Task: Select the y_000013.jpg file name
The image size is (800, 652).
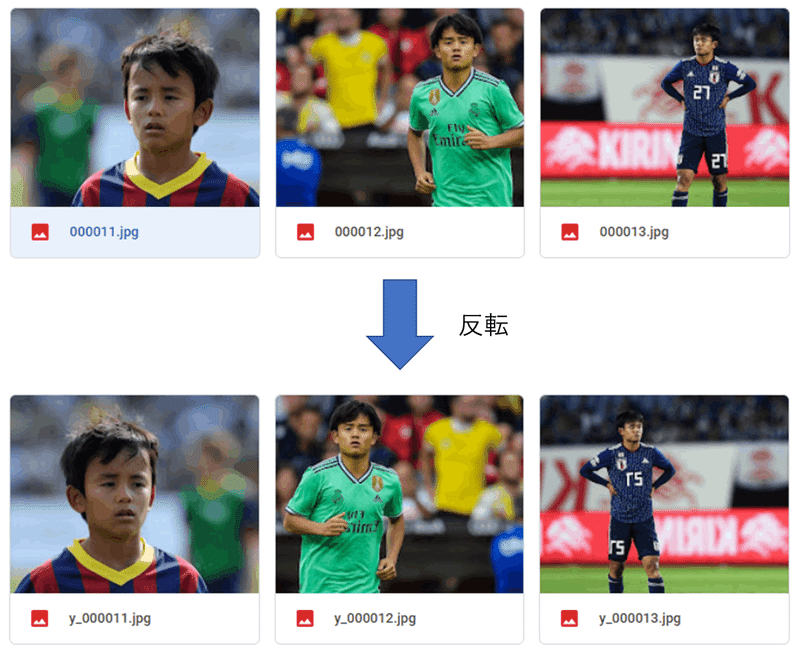Action: point(640,618)
